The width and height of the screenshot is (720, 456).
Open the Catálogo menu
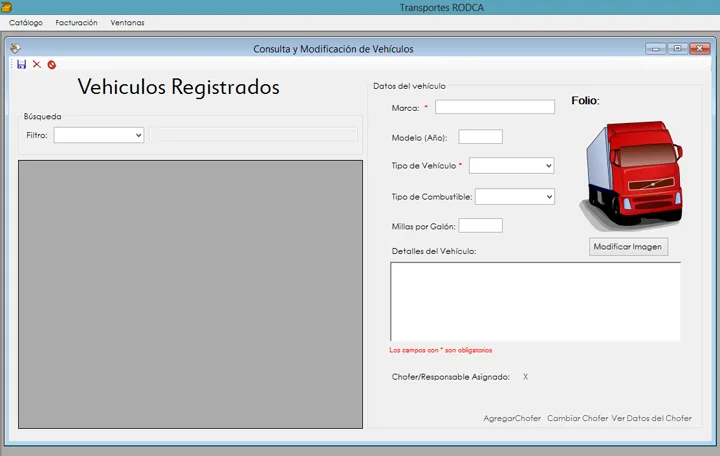[26, 23]
